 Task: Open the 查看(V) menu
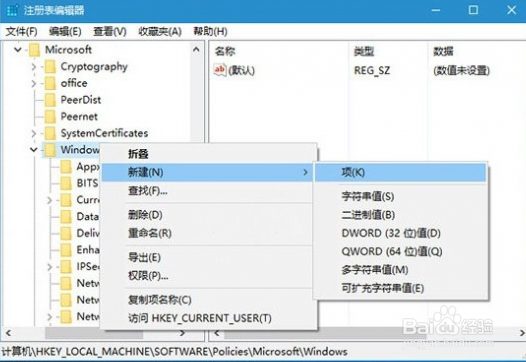coord(110,32)
